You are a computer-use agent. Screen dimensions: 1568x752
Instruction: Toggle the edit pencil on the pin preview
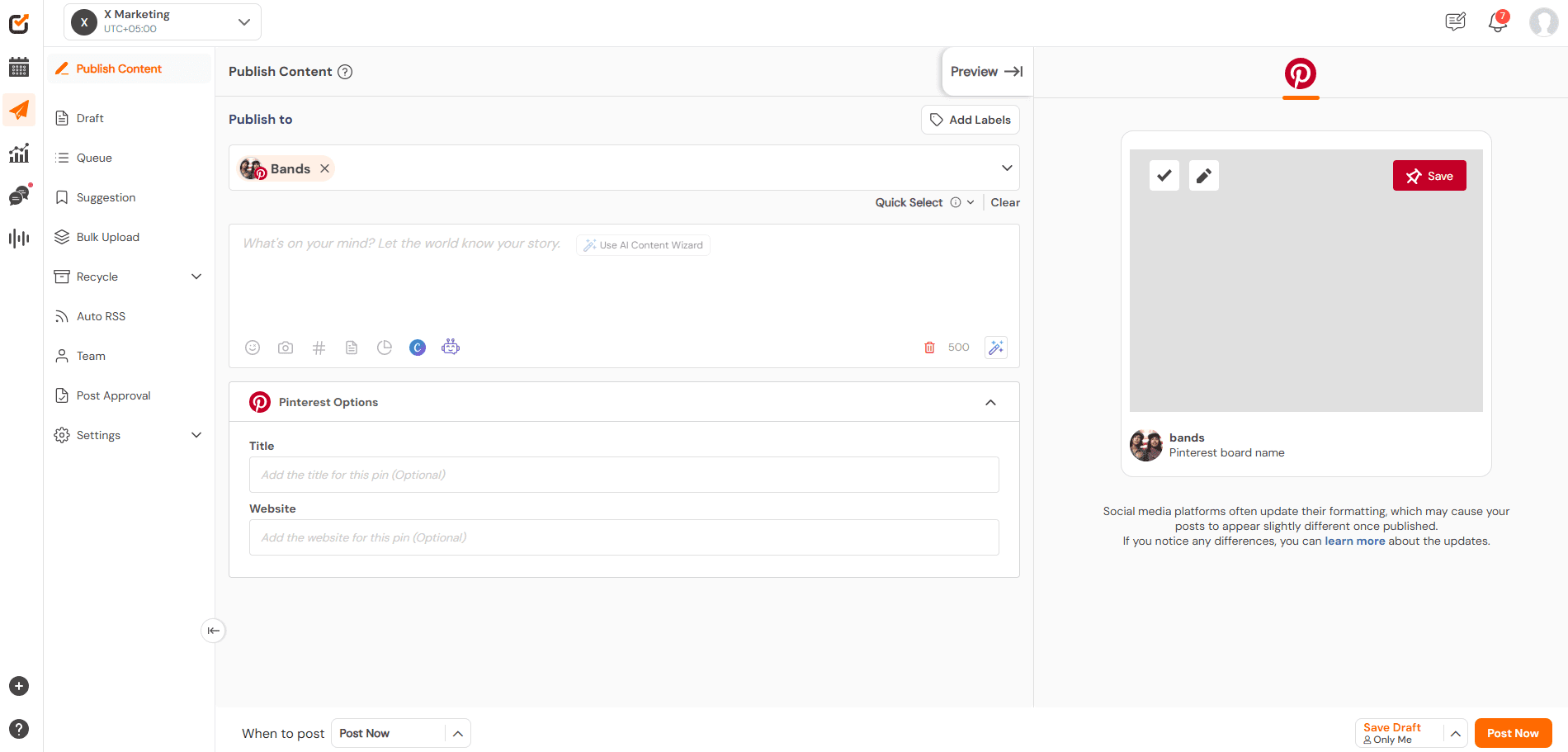[1203, 175]
